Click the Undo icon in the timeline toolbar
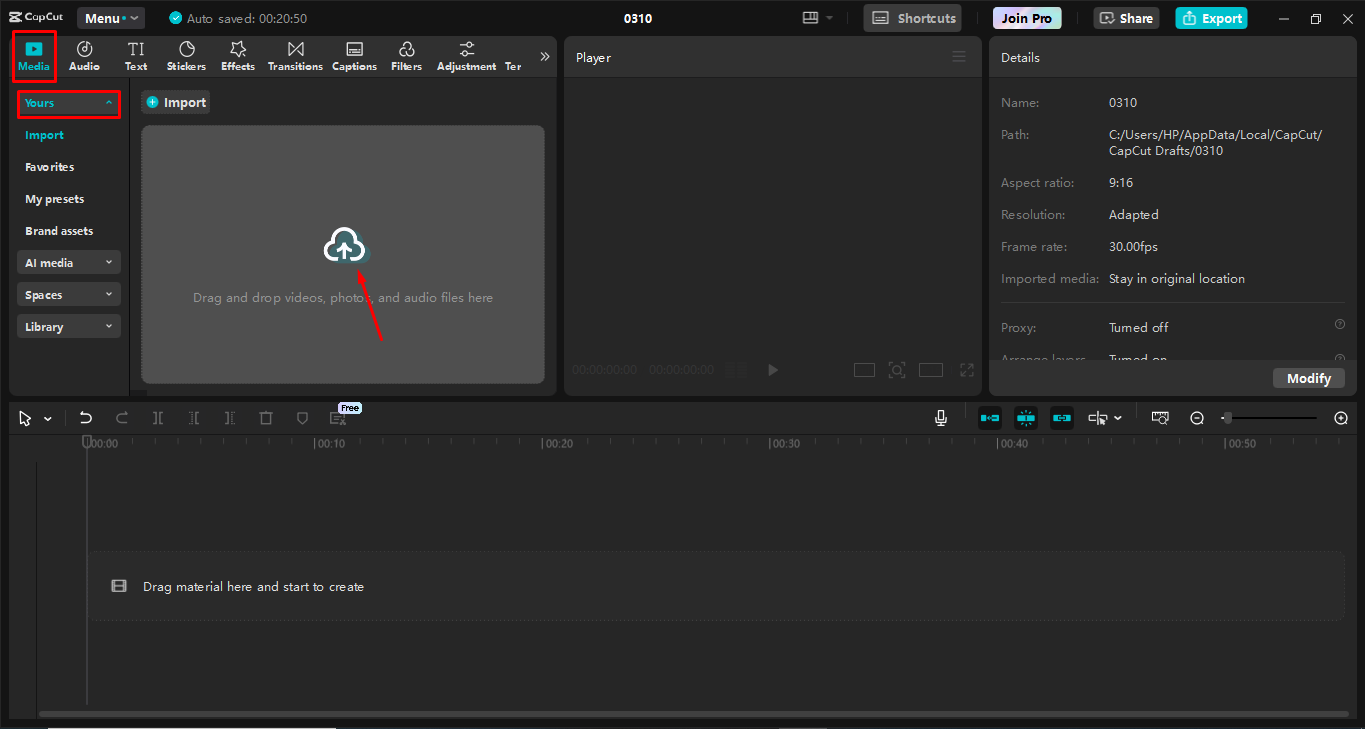Screen dimensions: 1365x729 click(x=85, y=417)
